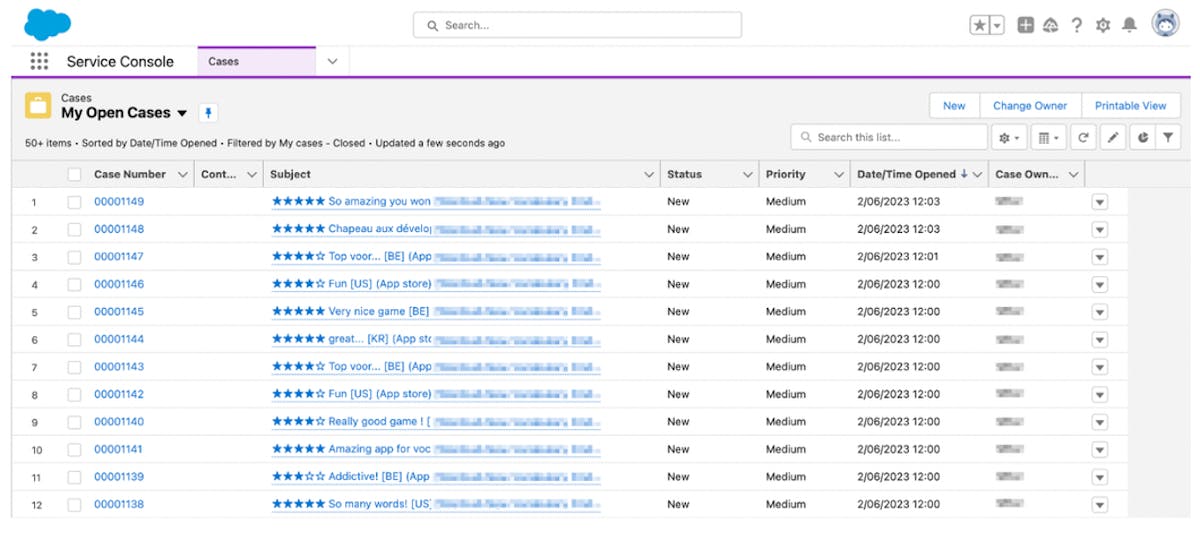Open the Filters funnel icon
This screenshot has height=549, width=1200.
coord(1167,138)
